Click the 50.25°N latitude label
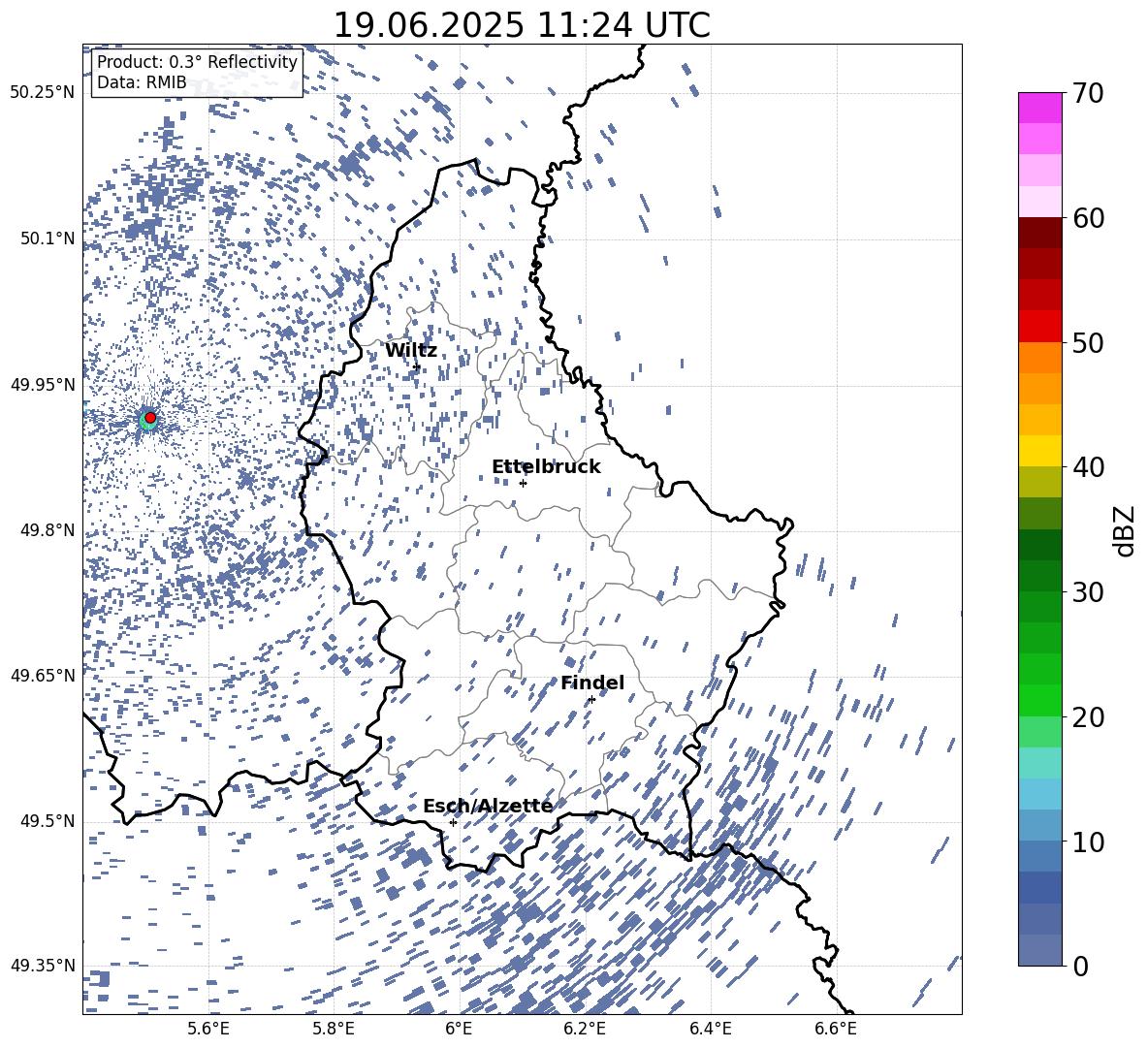1148x1048 pixels. click(43, 93)
